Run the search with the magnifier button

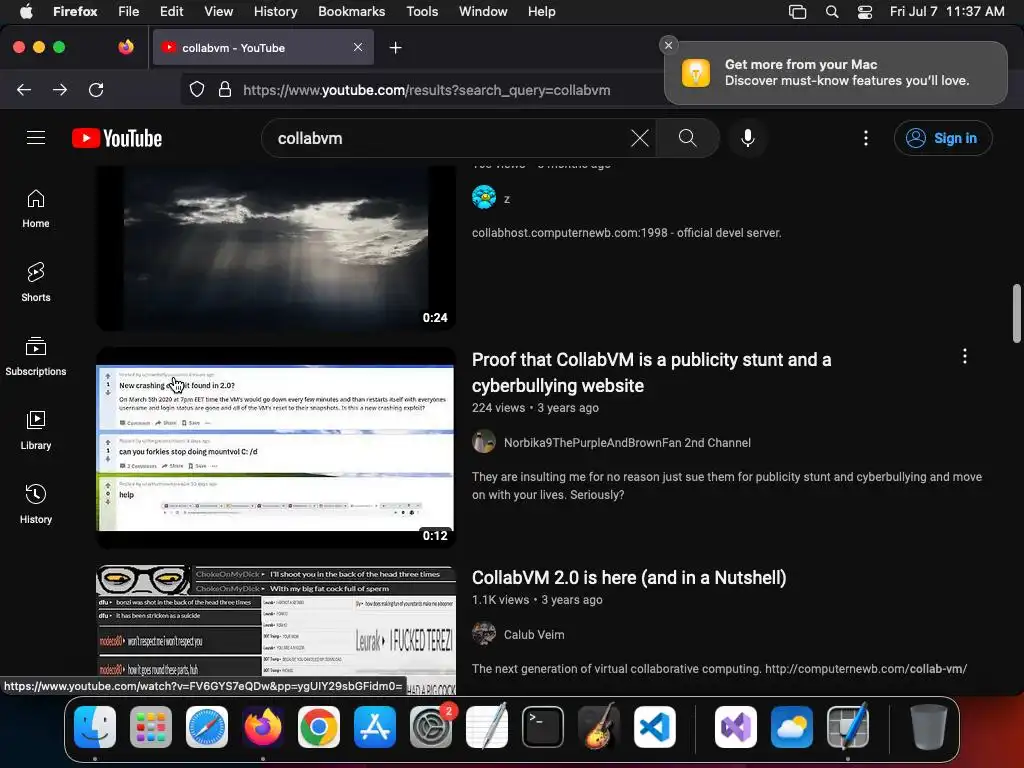click(x=688, y=138)
